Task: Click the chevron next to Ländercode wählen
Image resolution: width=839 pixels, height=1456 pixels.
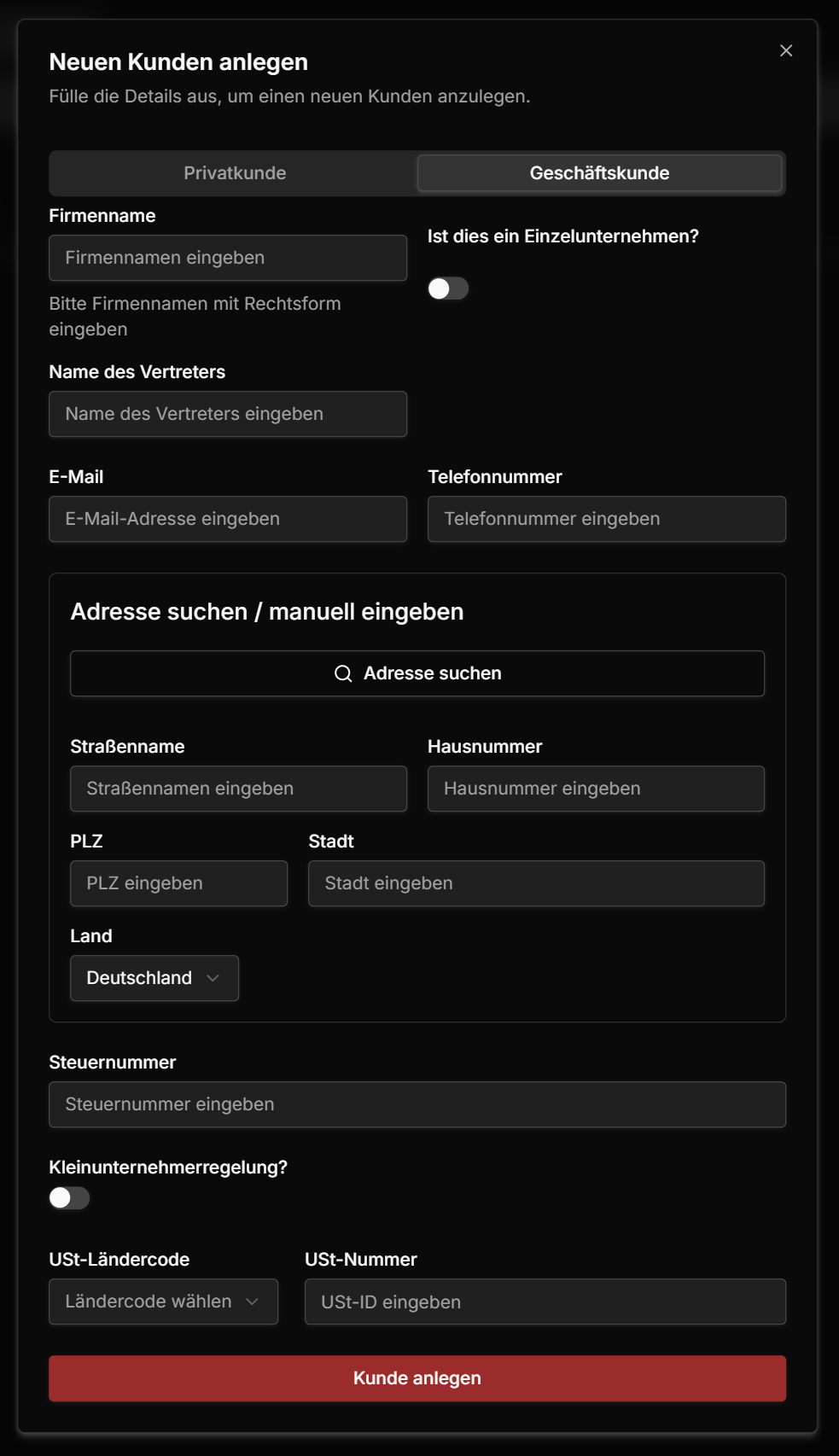Action: [x=252, y=1302]
